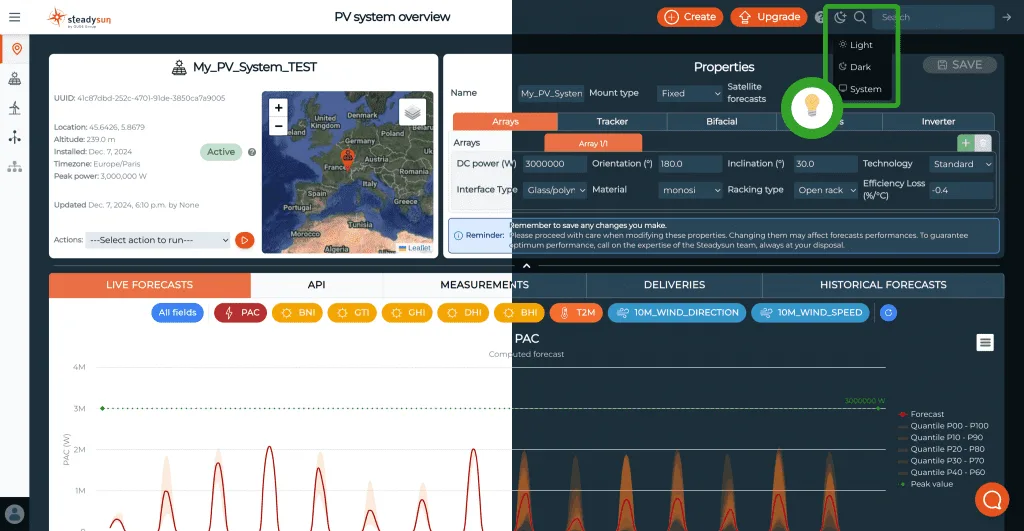This screenshot has height=531, width=1024.
Task: Toggle the PAC field filter
Action: click(241, 313)
